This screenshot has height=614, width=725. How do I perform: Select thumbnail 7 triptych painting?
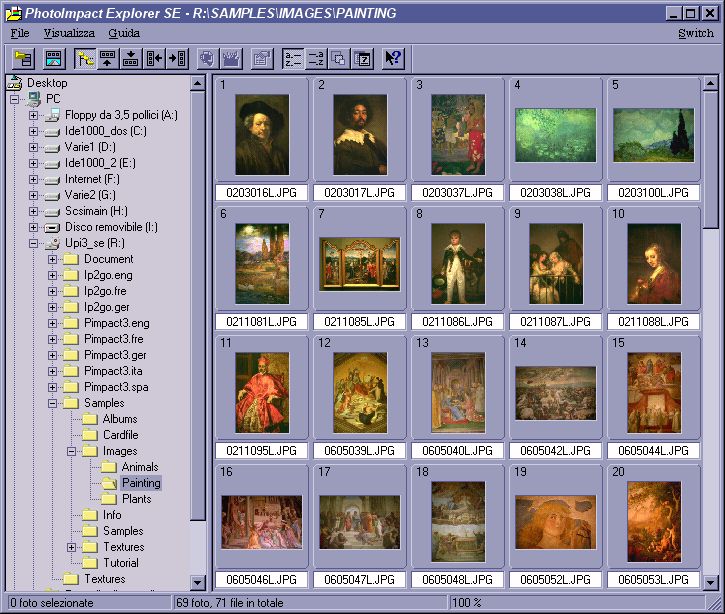pyautogui.click(x=359, y=264)
